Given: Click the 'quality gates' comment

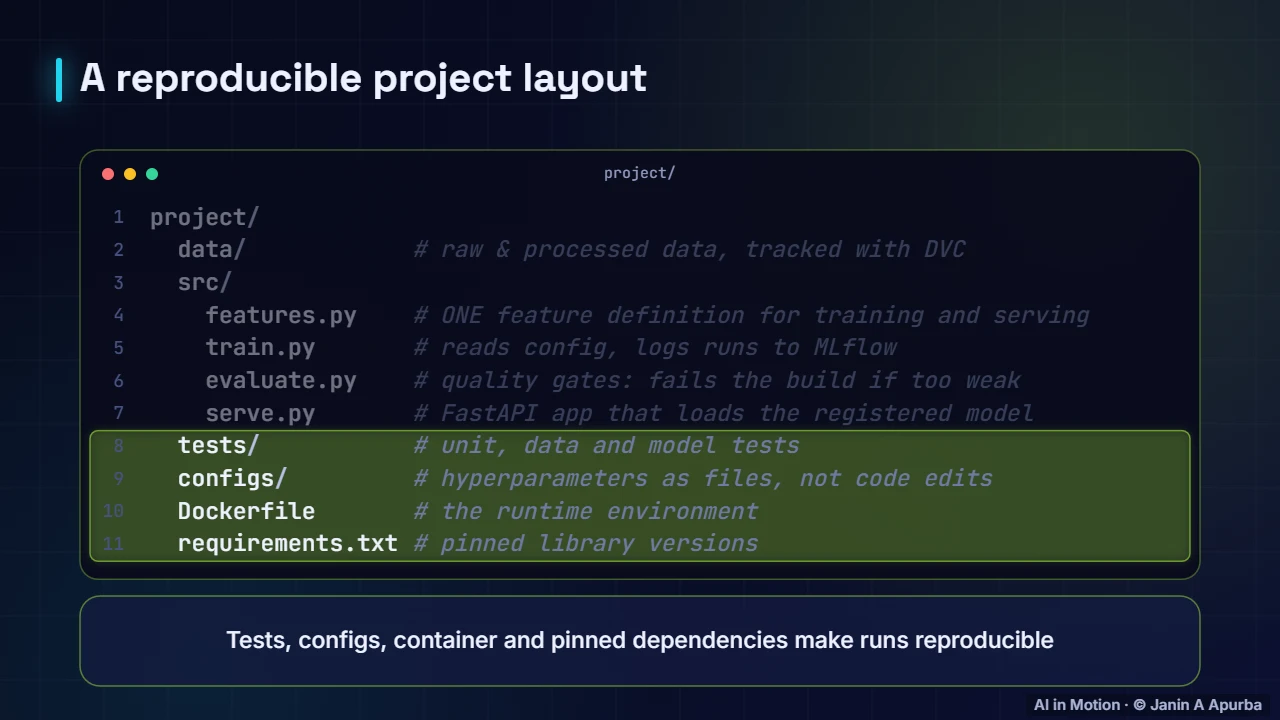Looking at the screenshot, I should tap(718, 380).
